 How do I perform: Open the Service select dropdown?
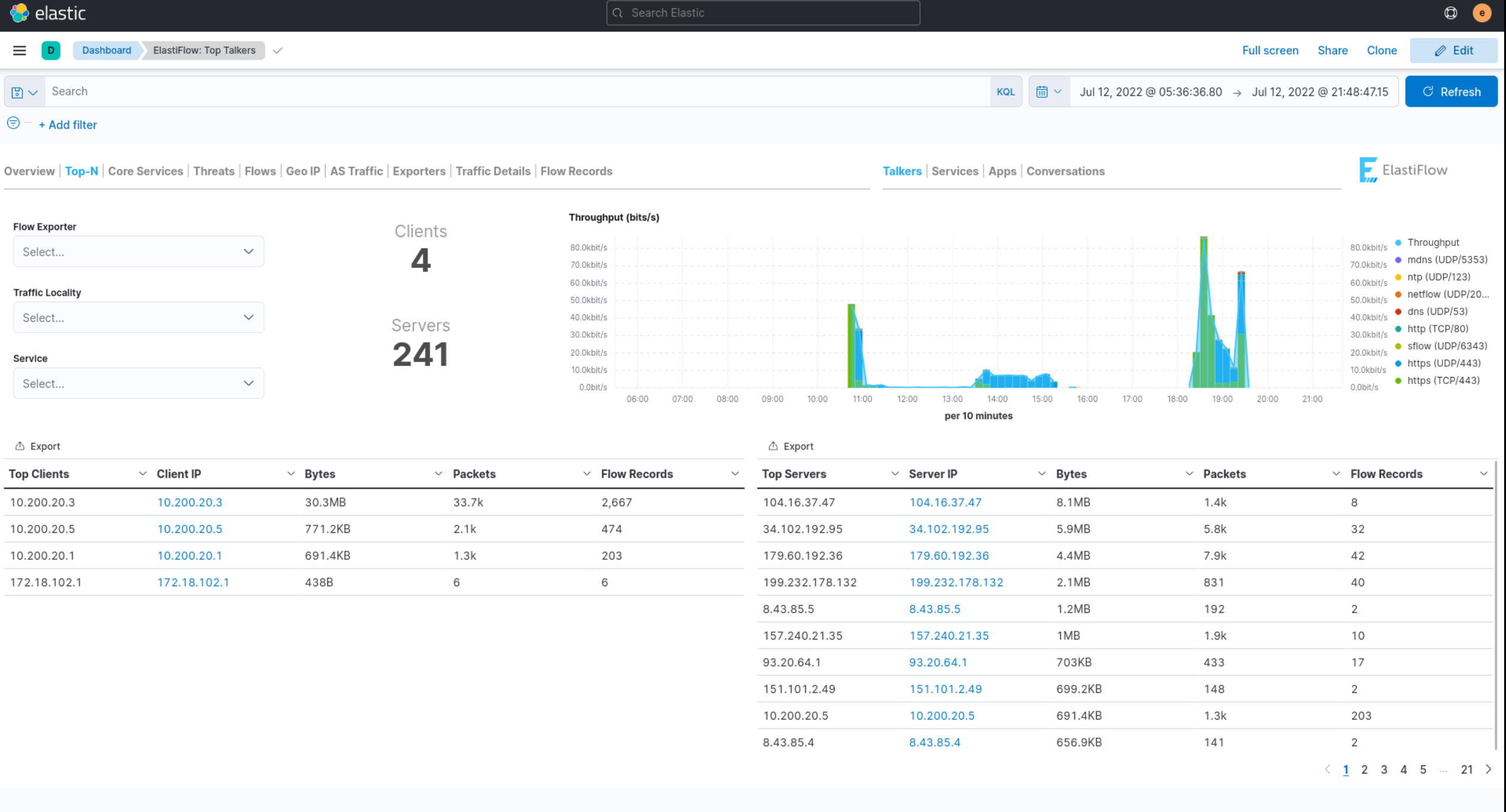click(138, 383)
